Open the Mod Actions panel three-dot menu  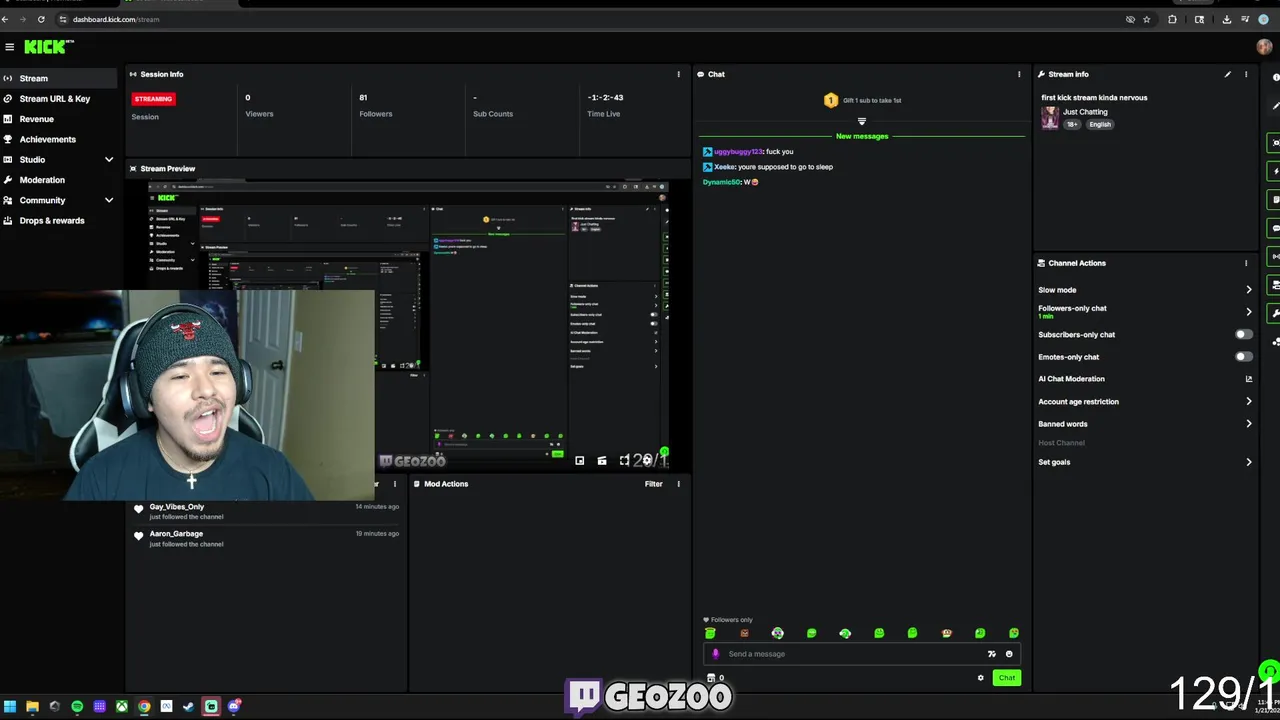[x=678, y=484]
